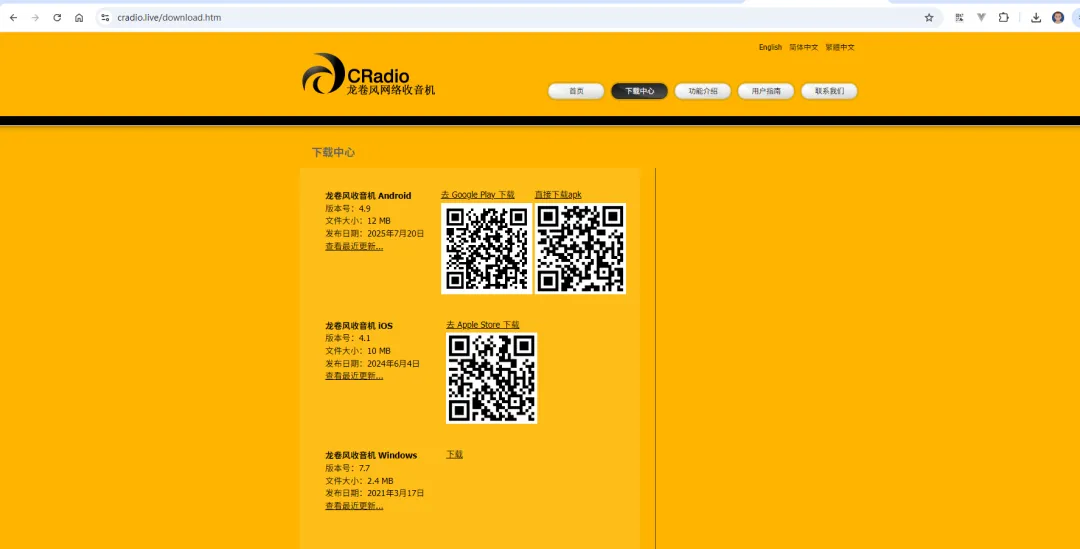The image size is (1080, 549).
Task: Click the address bar URL cradio.live/download.htm
Action: tap(169, 18)
